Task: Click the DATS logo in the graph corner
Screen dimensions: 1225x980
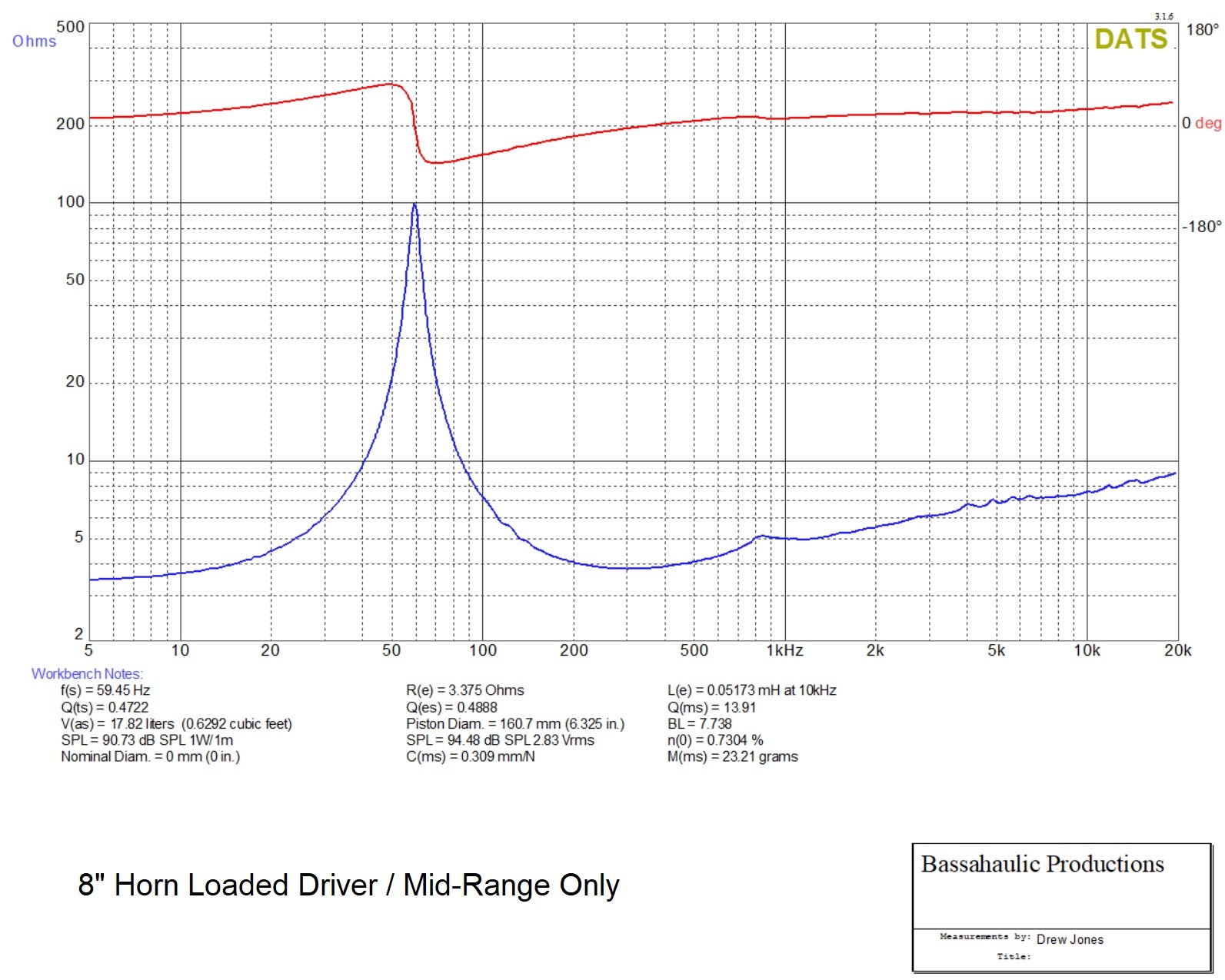Action: pyautogui.click(x=1130, y=39)
